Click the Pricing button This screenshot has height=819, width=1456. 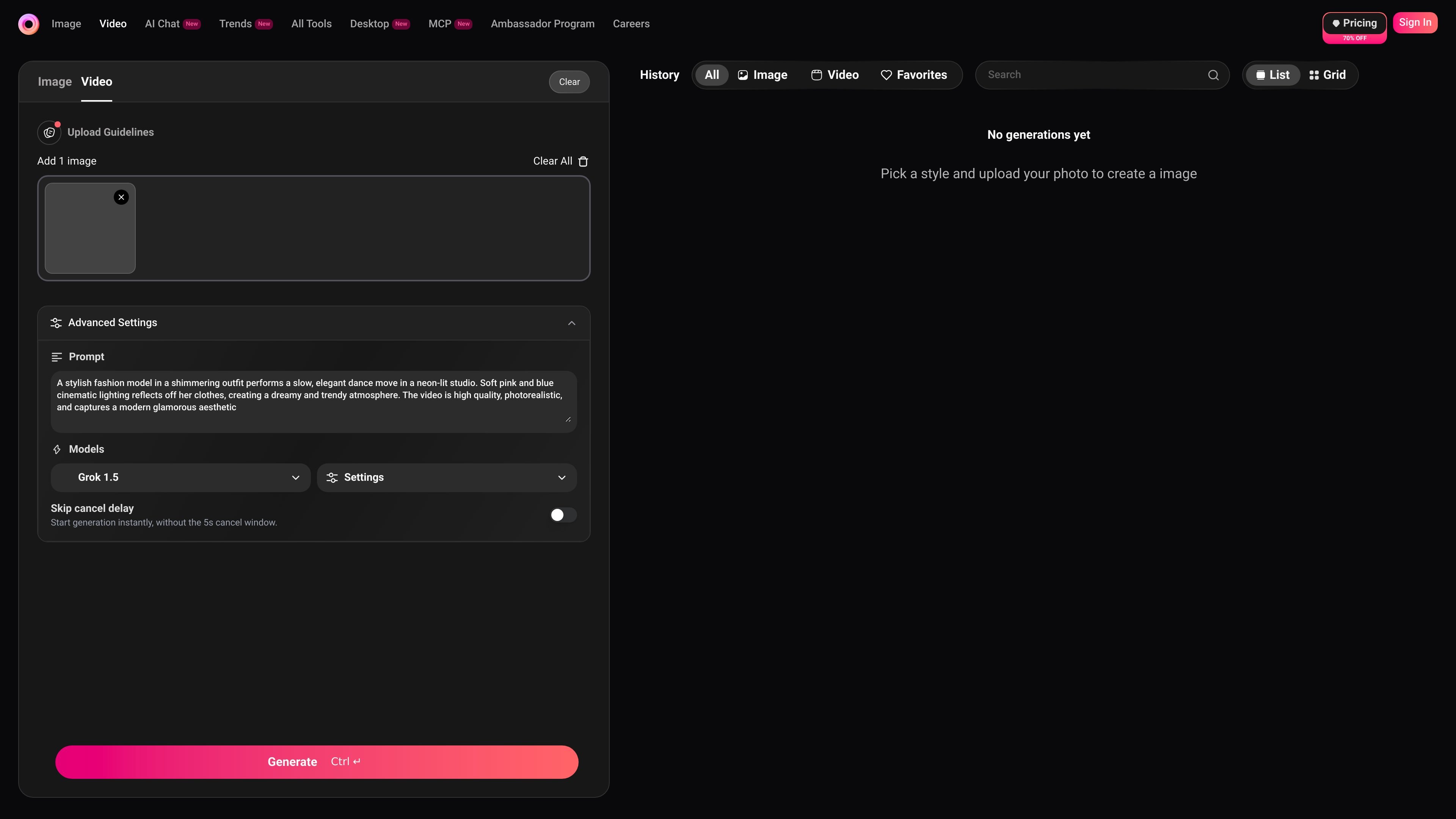(1354, 23)
